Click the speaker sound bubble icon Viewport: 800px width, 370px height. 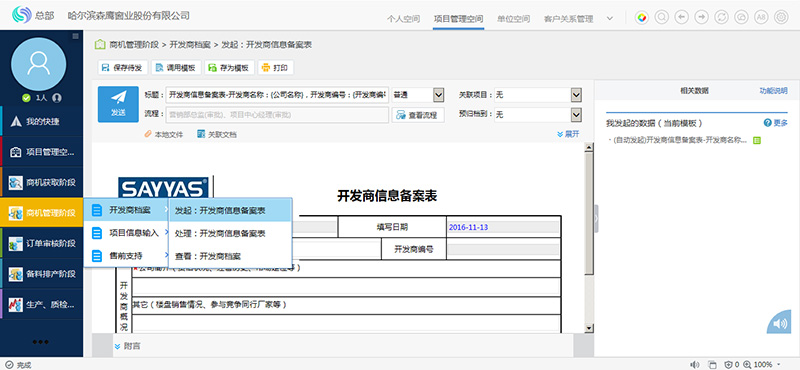779,323
